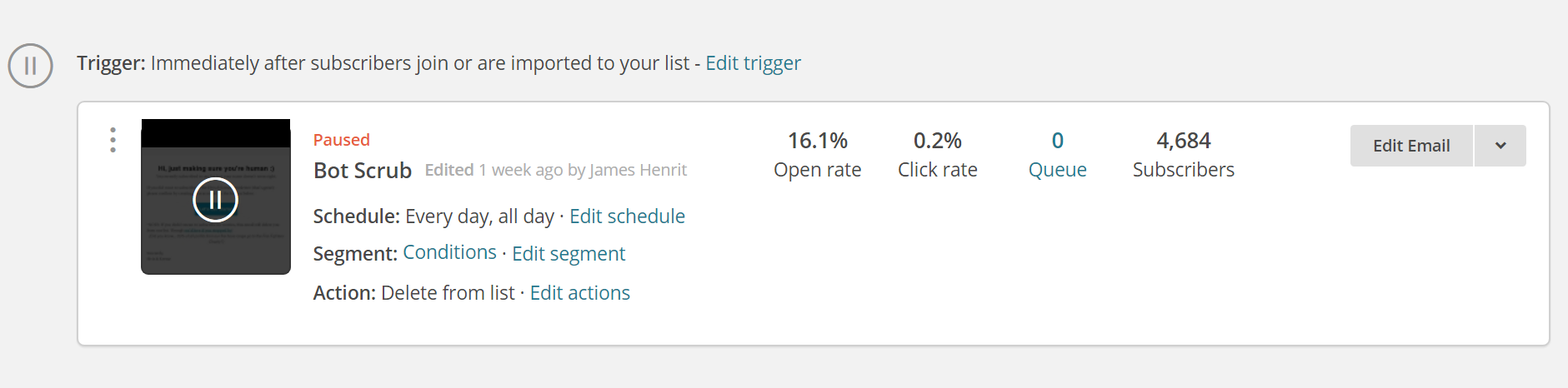
Task: Click the 'Delete from list' action text
Action: [x=448, y=293]
